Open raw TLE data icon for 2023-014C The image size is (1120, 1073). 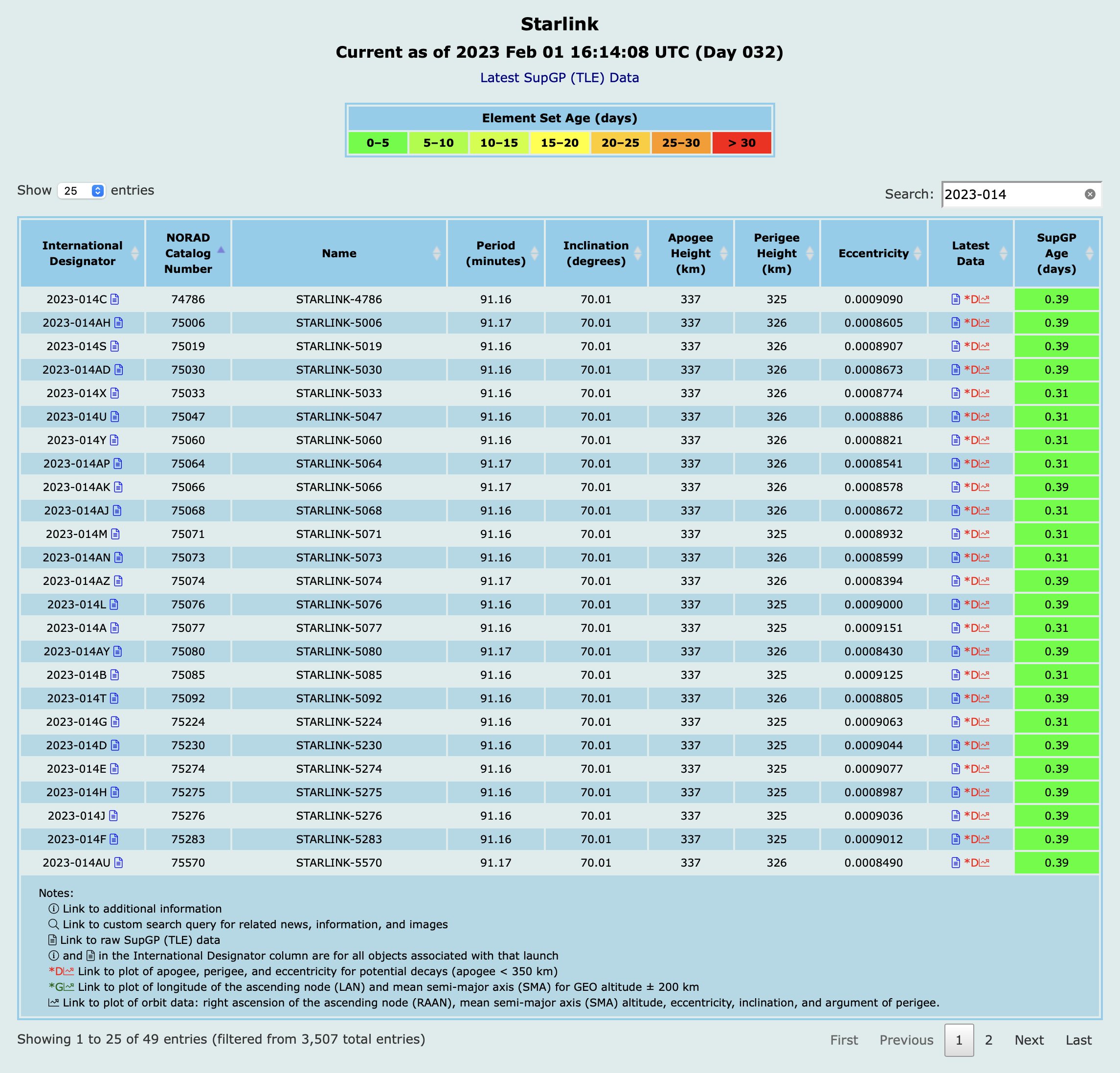tap(115, 299)
